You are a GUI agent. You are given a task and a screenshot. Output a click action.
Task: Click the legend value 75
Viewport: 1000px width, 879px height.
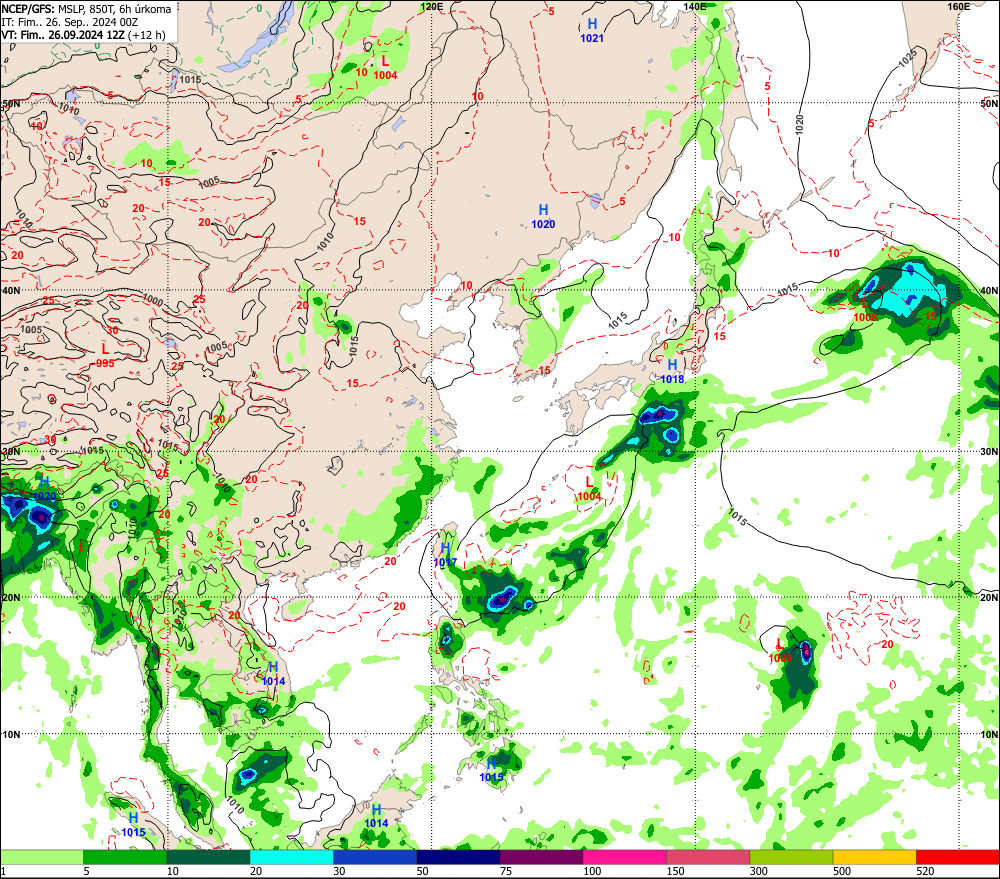click(x=506, y=871)
